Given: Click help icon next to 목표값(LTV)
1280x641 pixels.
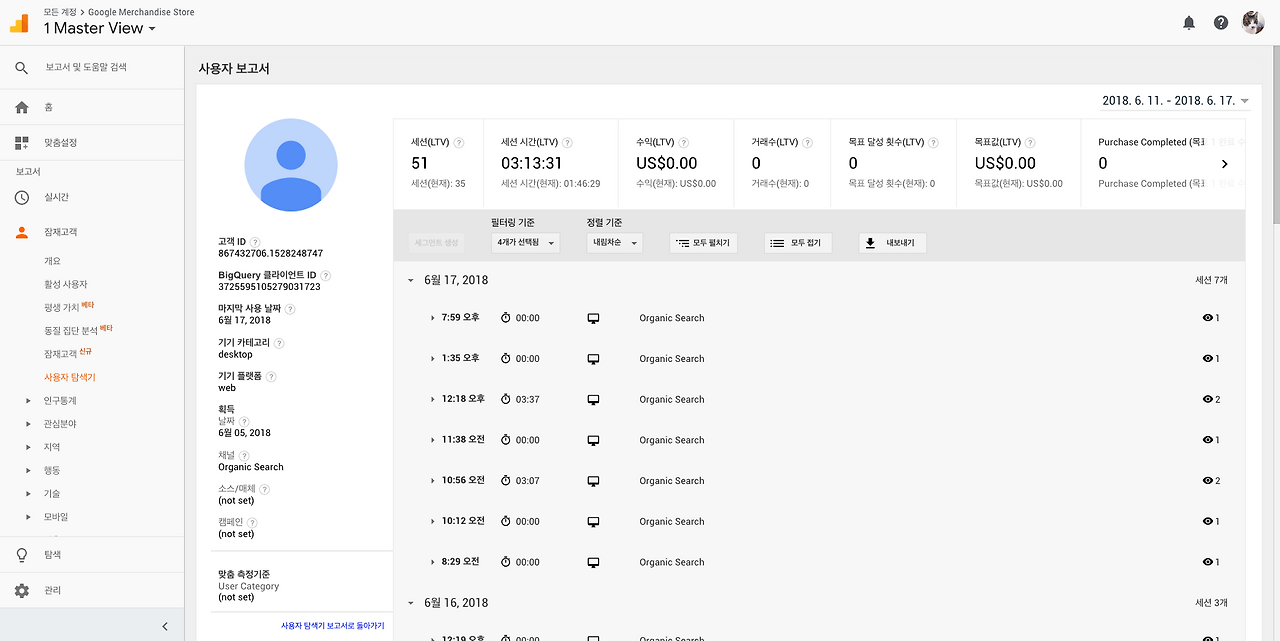Looking at the screenshot, I should [x=1030, y=143].
